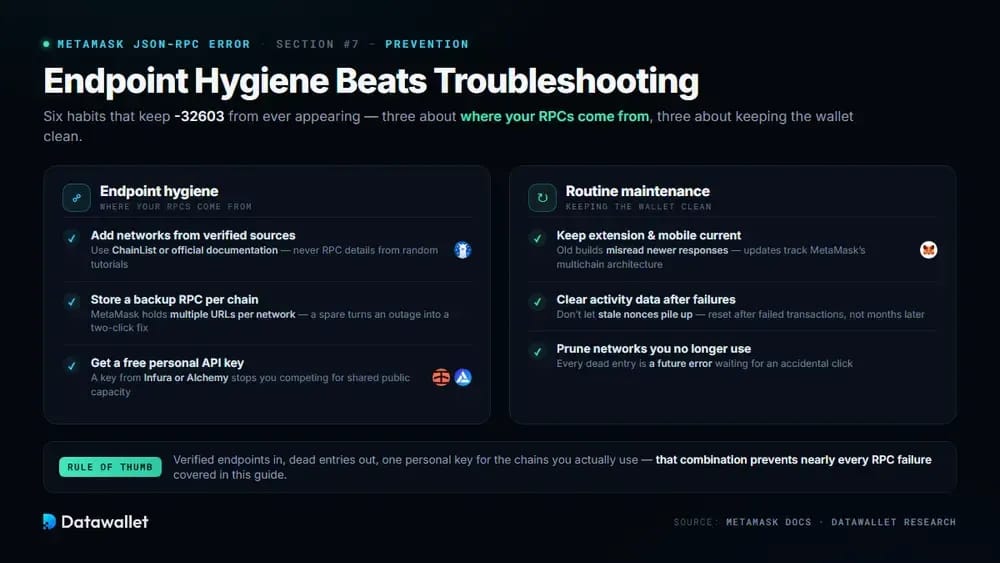This screenshot has width=1000, height=563.
Task: Click checkmark beside Get a free personal API key
Action: (x=71, y=365)
